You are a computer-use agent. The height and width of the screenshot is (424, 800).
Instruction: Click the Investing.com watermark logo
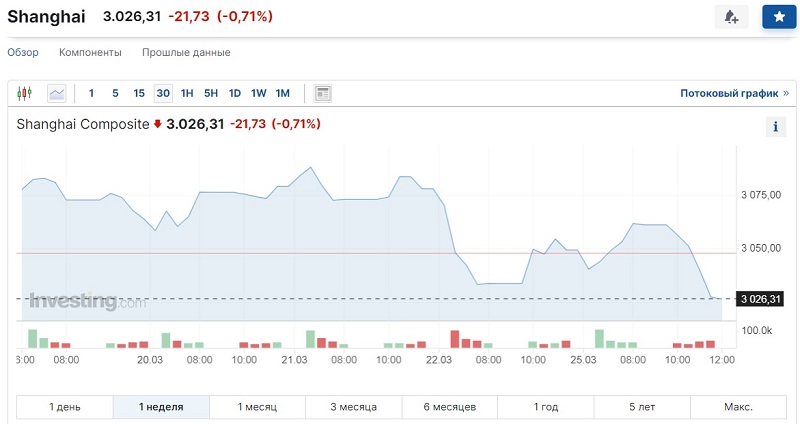(88, 301)
